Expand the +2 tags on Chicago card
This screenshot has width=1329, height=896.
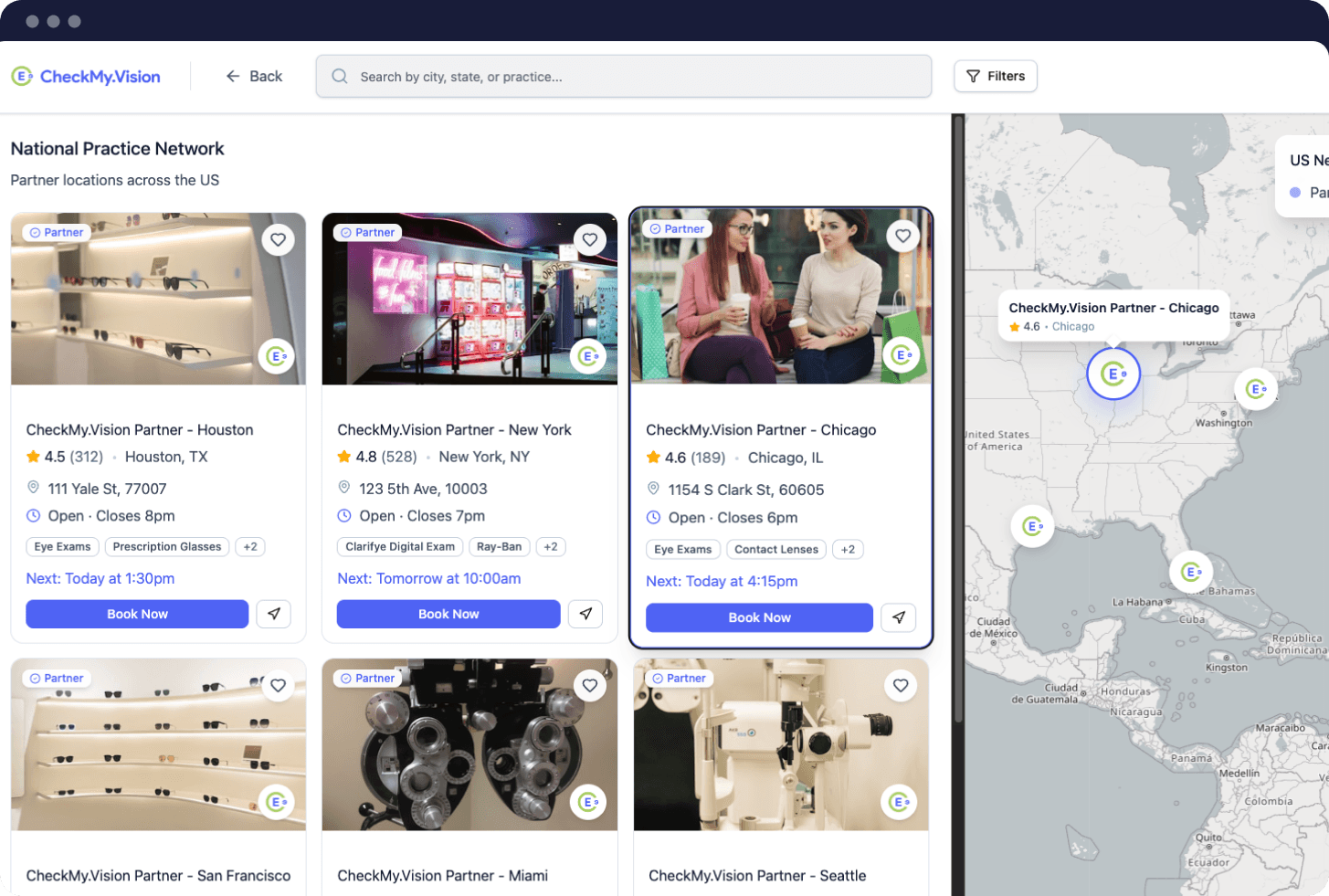tap(848, 550)
